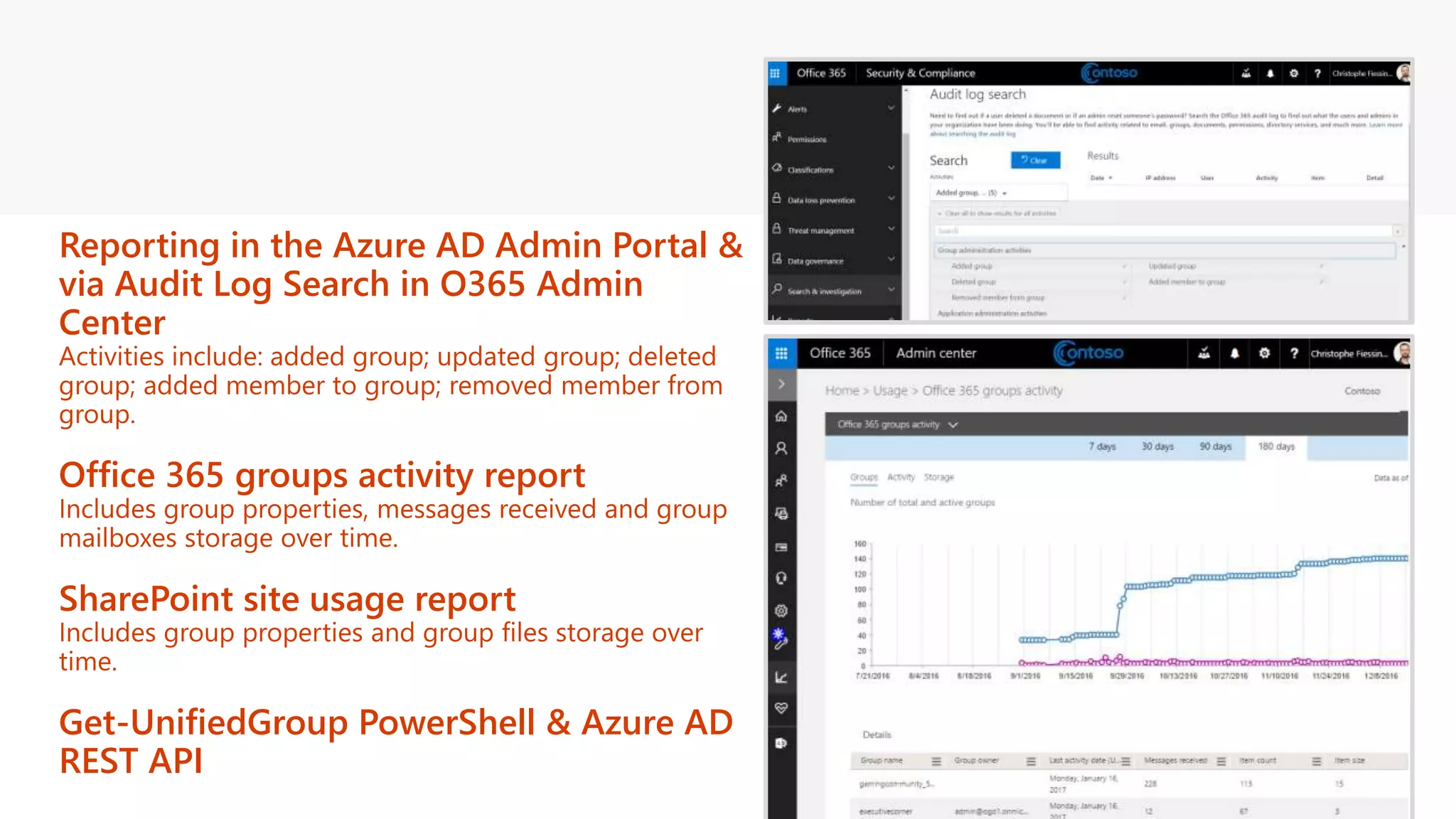The width and height of the screenshot is (1456, 819).
Task: Open Item count column menu
Action: click(x=1317, y=761)
